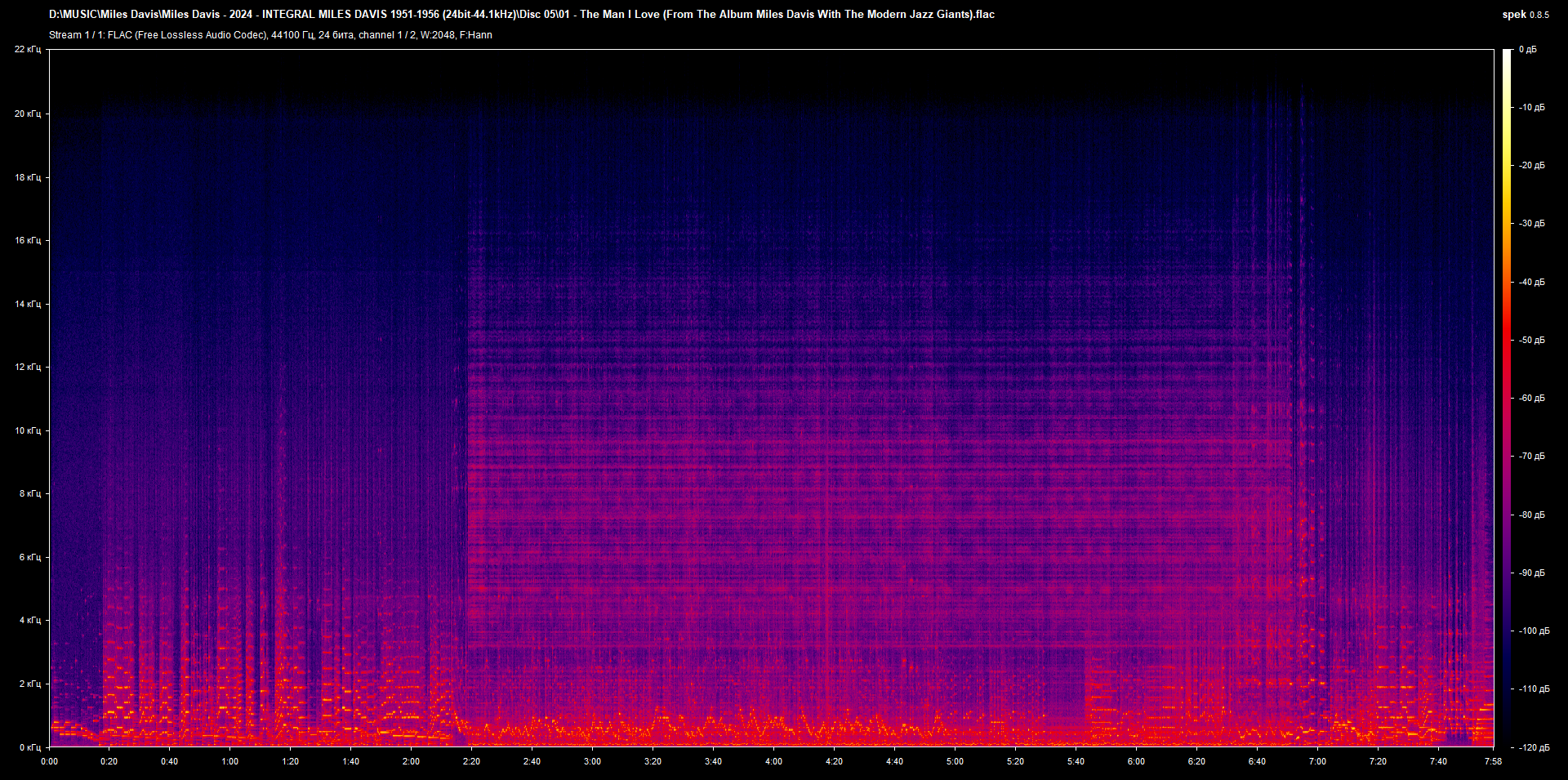Image resolution: width=1568 pixels, height=780 pixels.
Task: Click the -80 дБ level scale label
Action: (1532, 515)
